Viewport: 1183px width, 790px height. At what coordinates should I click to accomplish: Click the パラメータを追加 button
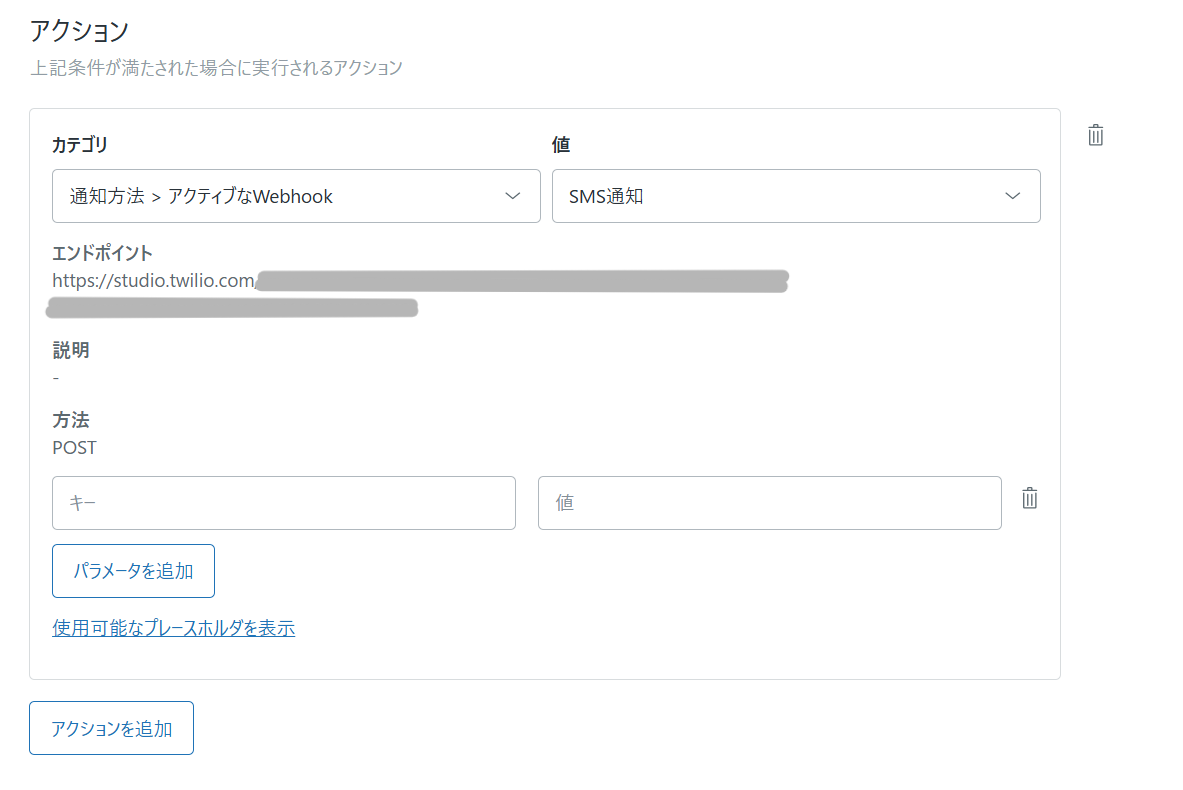[134, 571]
